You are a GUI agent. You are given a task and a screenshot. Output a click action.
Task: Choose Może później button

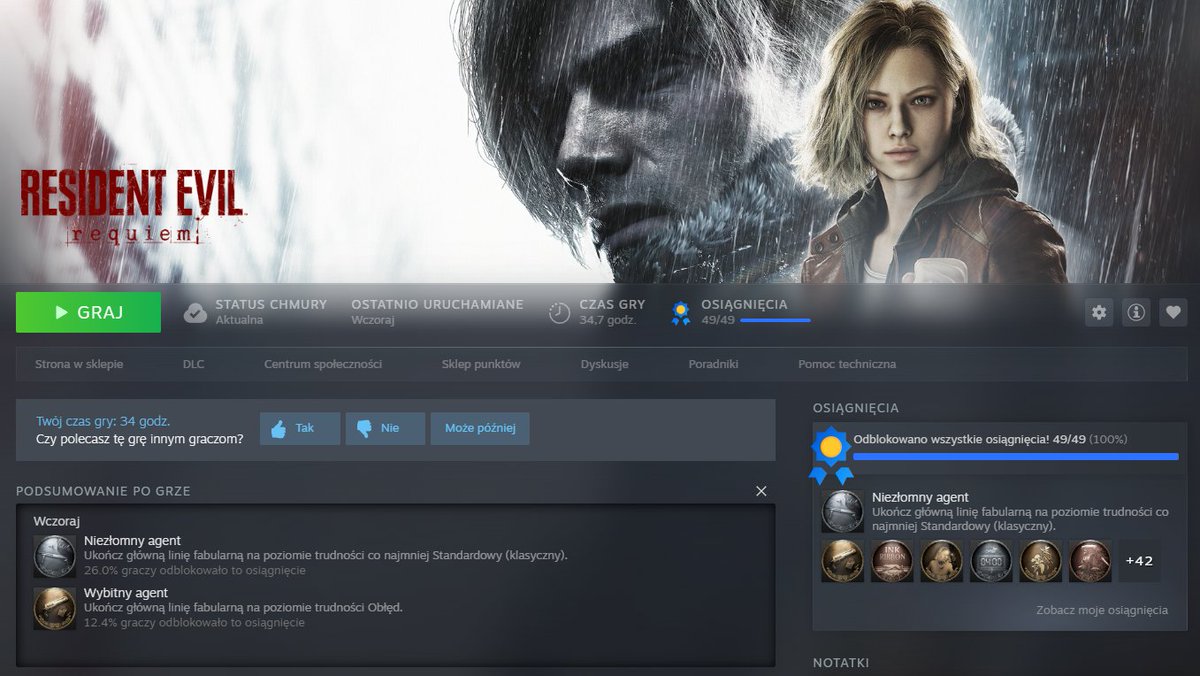click(480, 428)
